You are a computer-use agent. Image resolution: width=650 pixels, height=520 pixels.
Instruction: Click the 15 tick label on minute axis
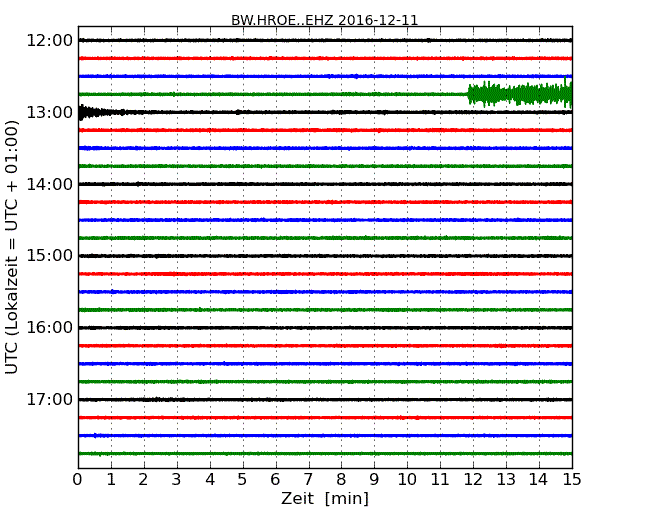pos(572,480)
